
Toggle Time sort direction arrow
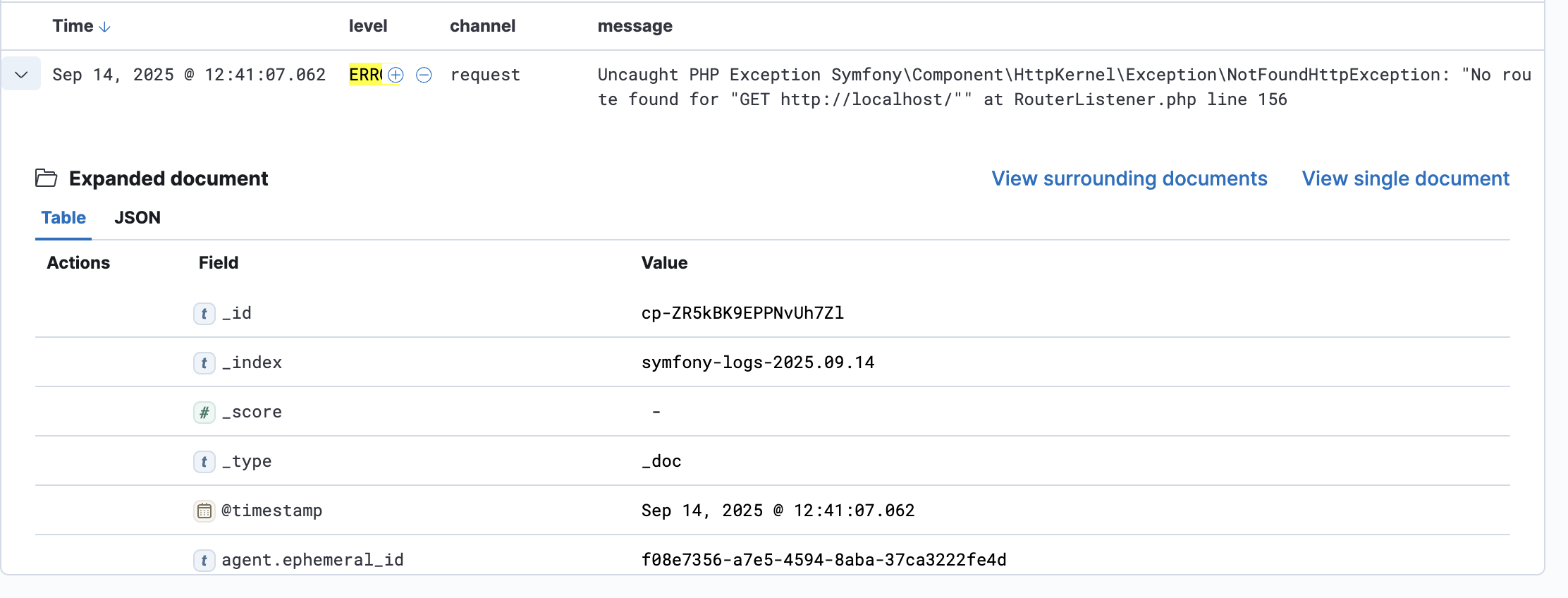105,27
